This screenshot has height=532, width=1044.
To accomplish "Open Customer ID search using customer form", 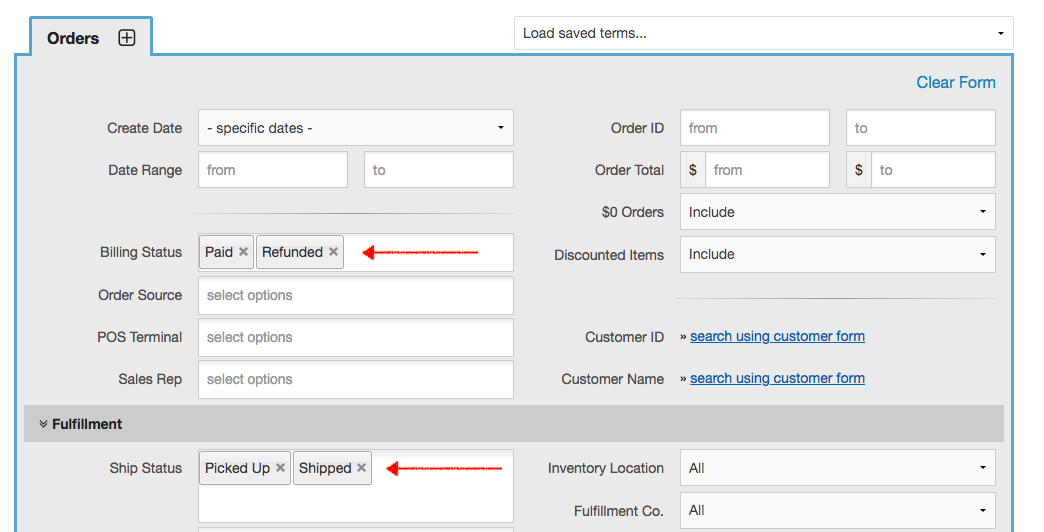I will pos(777,336).
